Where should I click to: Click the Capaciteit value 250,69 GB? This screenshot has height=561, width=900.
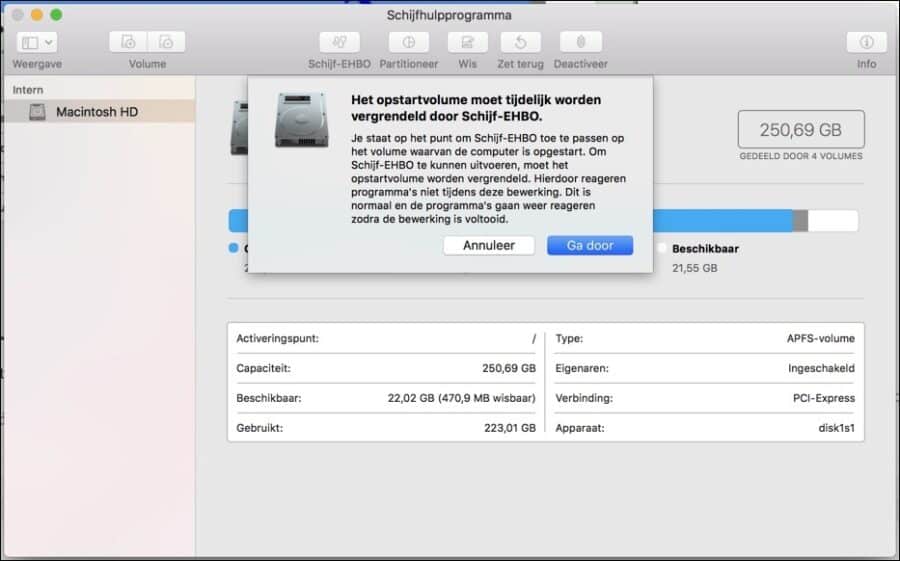[509, 368]
